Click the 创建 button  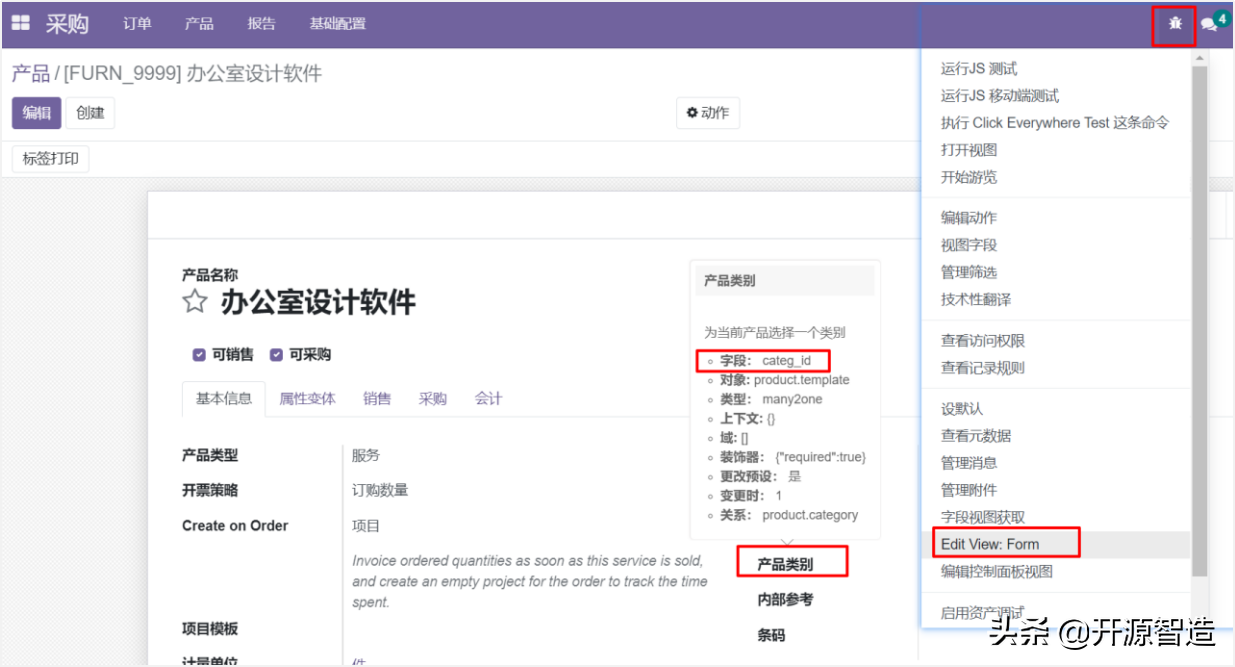(x=90, y=113)
